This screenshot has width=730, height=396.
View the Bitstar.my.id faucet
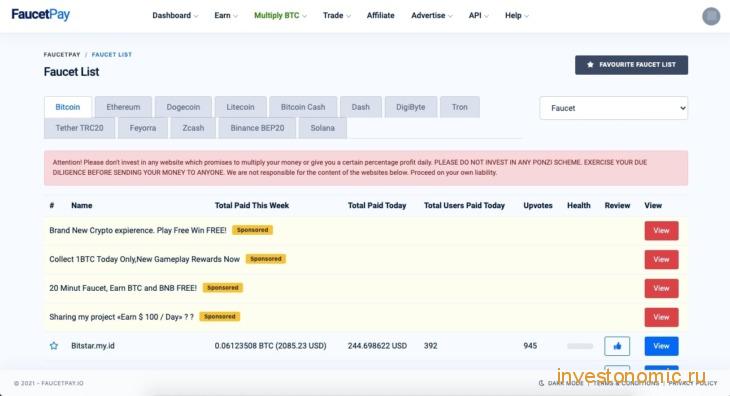(x=661, y=346)
